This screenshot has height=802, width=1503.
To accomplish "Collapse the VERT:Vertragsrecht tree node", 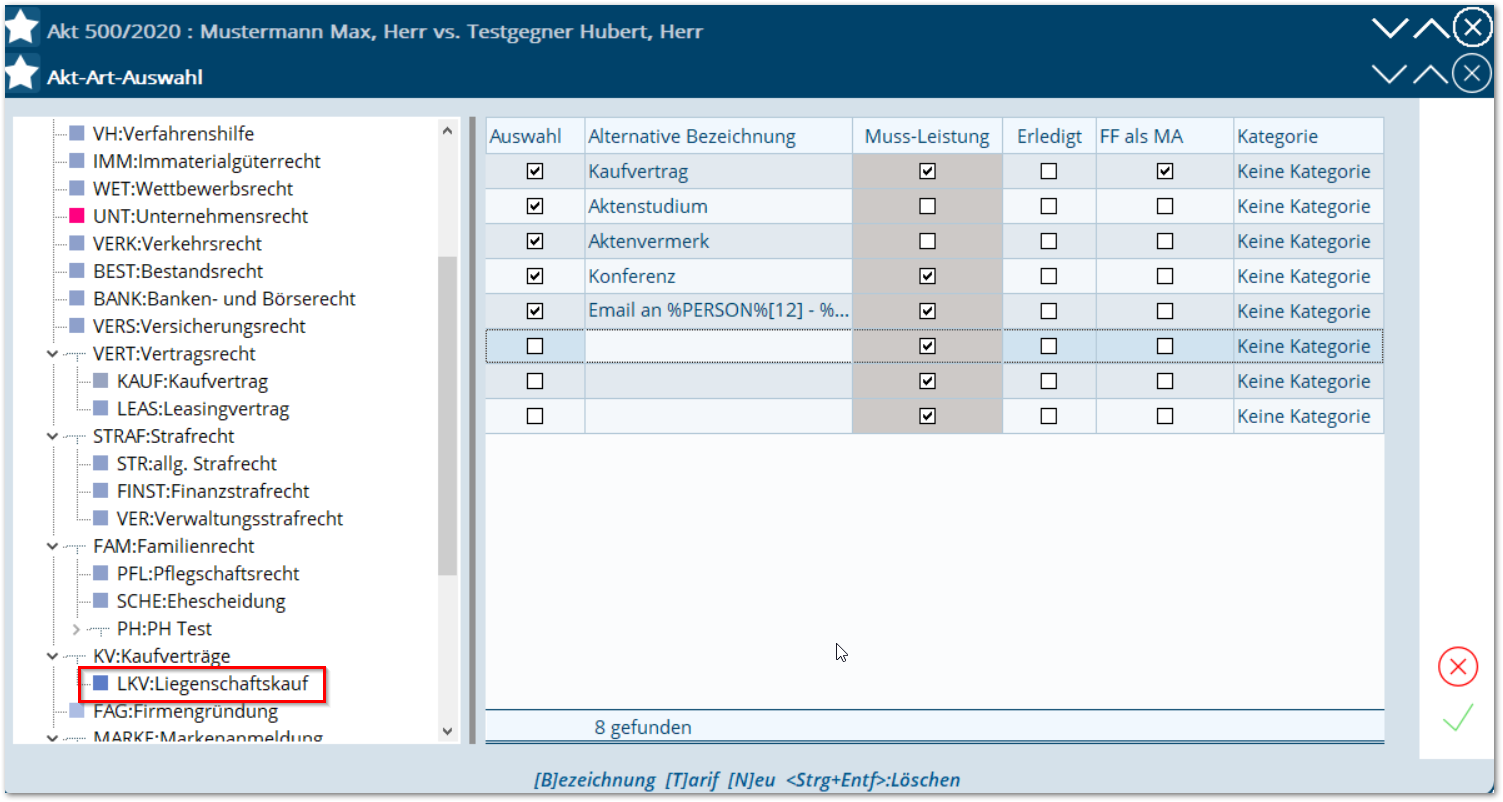I will click(x=52, y=353).
